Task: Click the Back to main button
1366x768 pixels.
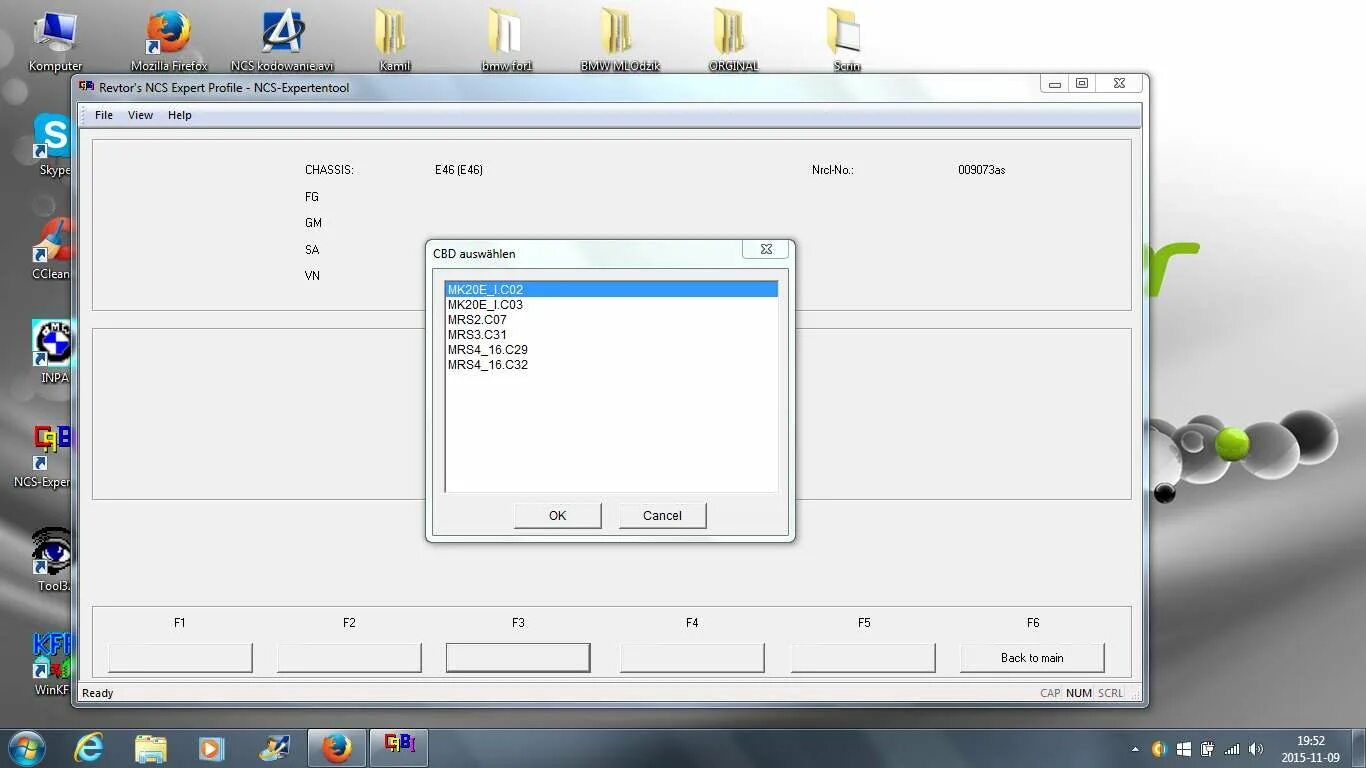Action: [1032, 657]
